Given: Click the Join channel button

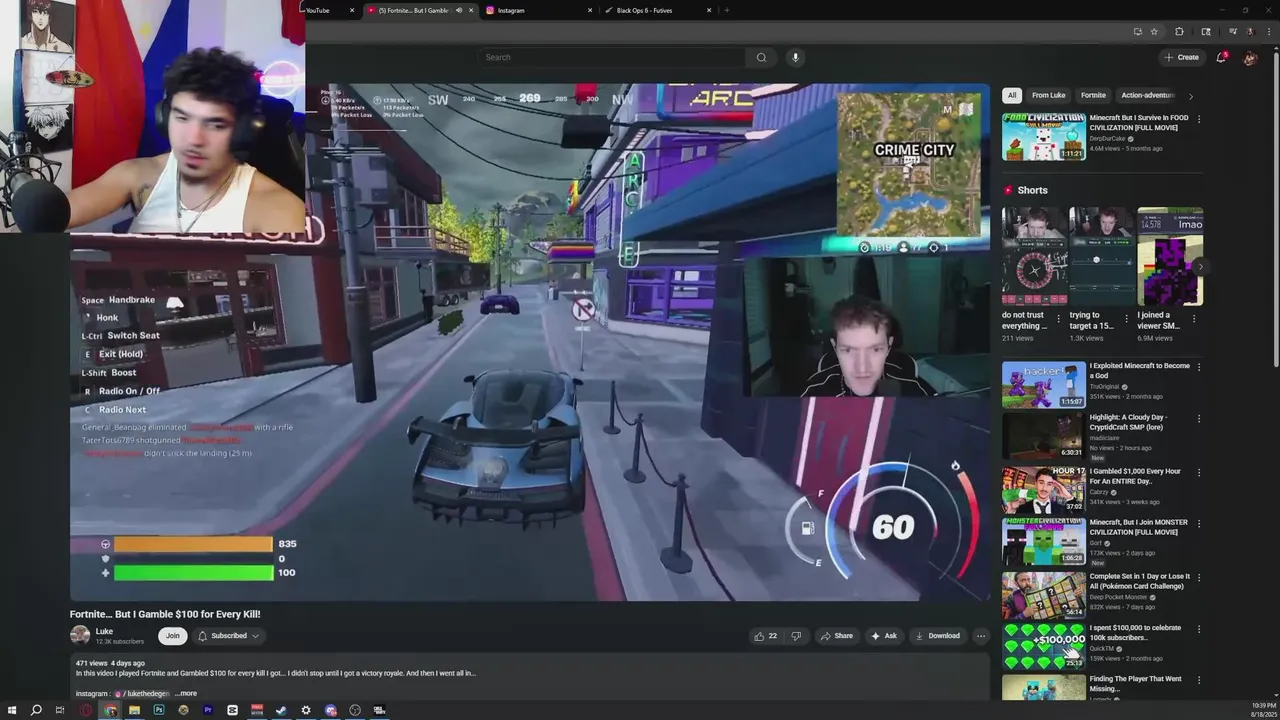Looking at the screenshot, I should (172, 636).
